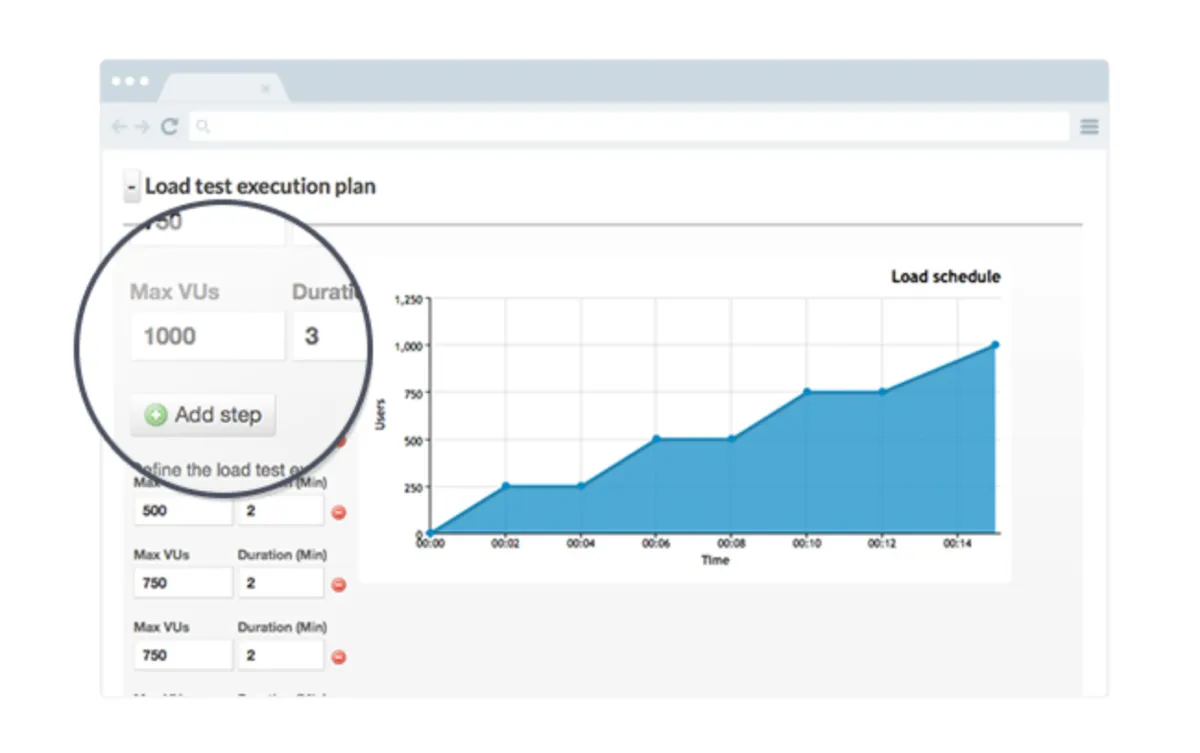Delete the 750 step just below the 500 row
This screenshot has height=753, width=1200.
(x=339, y=584)
